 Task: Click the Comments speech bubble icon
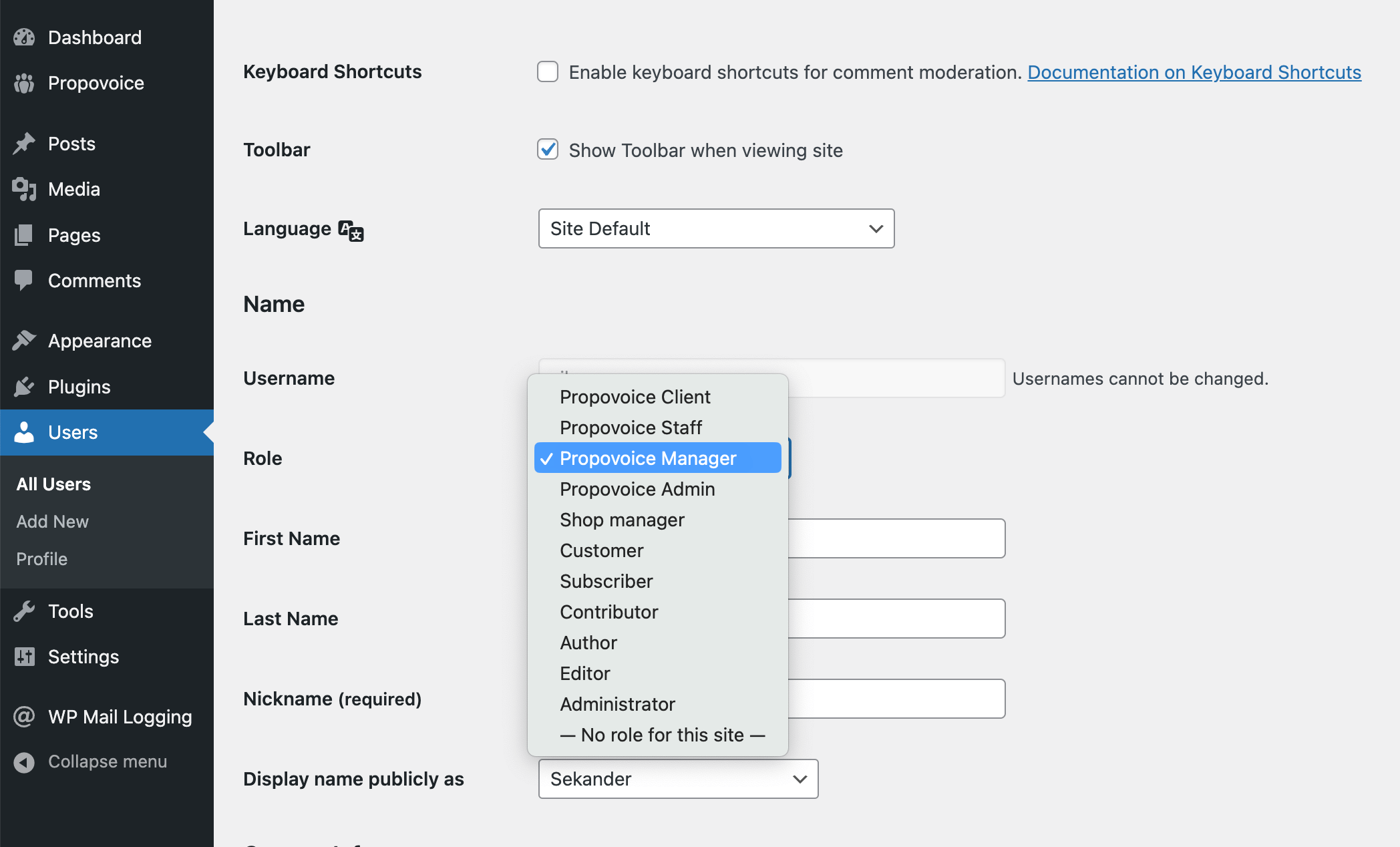[x=24, y=281]
